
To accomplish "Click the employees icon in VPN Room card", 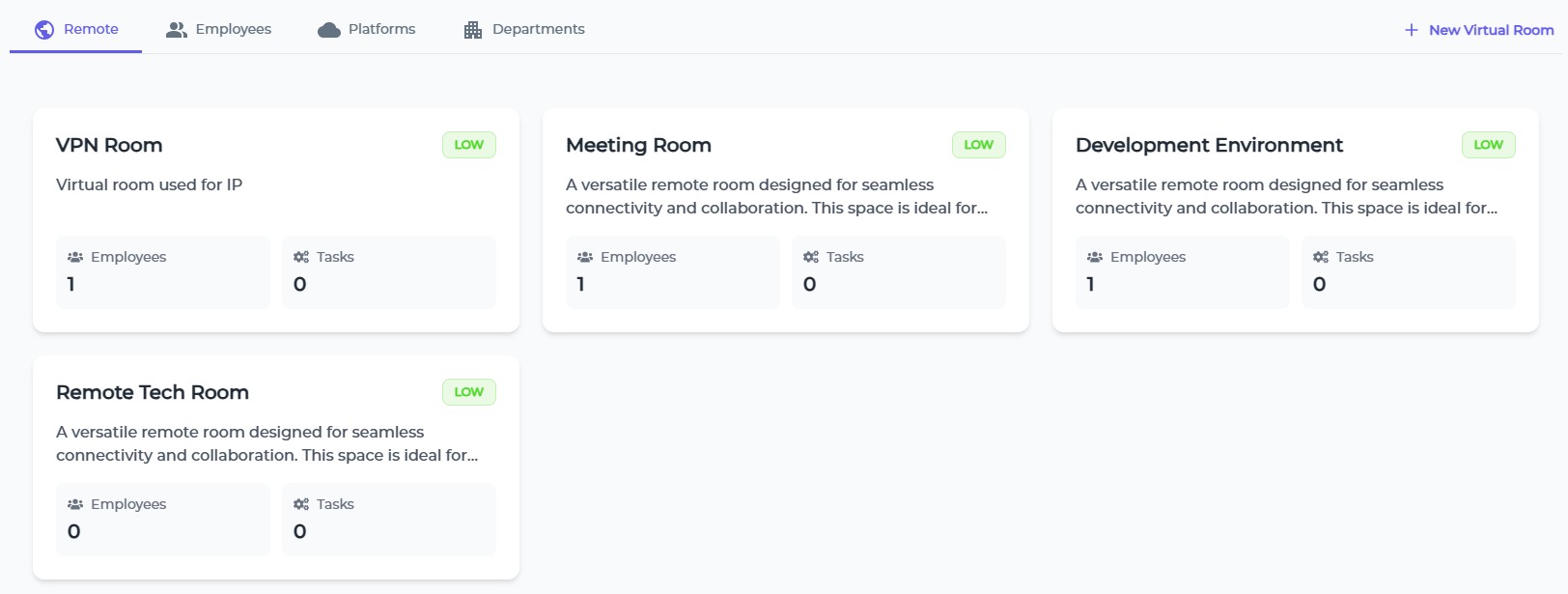I will pos(75,257).
